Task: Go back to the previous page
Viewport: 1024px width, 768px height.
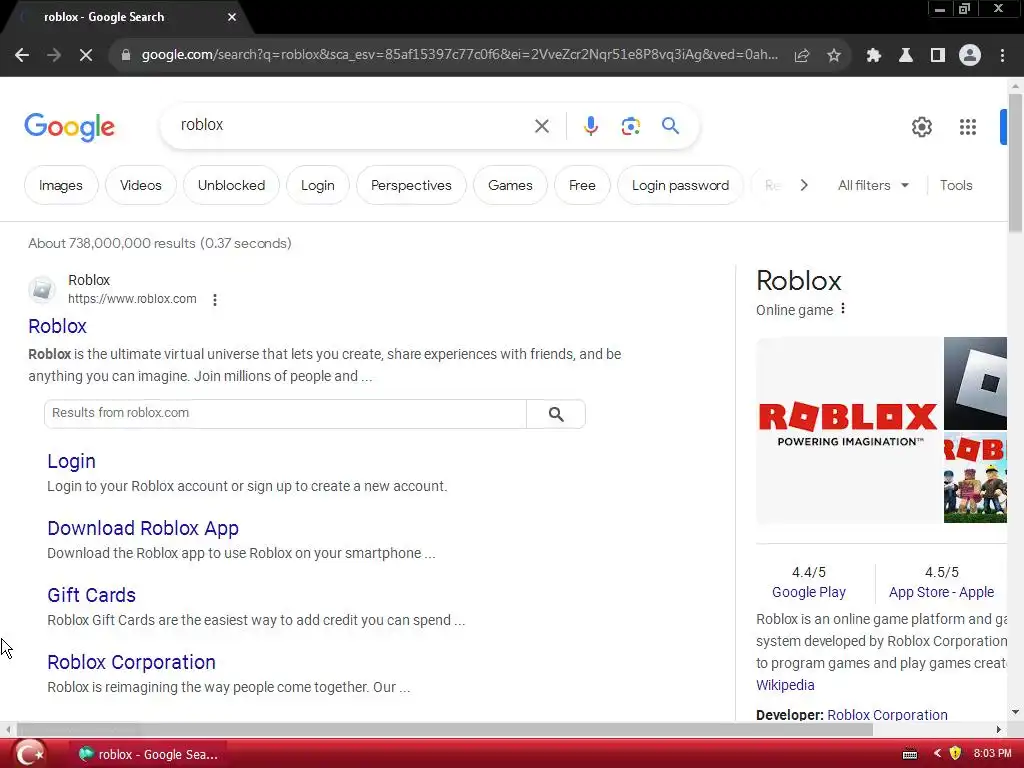Action: (x=22, y=56)
